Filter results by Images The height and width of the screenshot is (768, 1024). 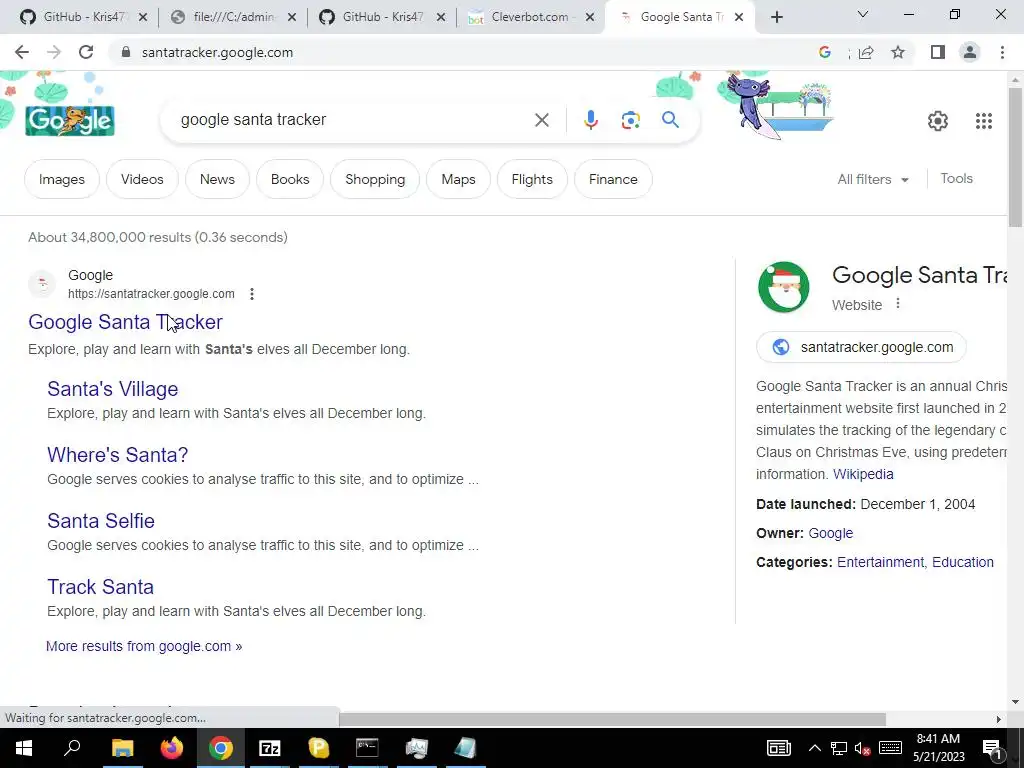[61, 179]
